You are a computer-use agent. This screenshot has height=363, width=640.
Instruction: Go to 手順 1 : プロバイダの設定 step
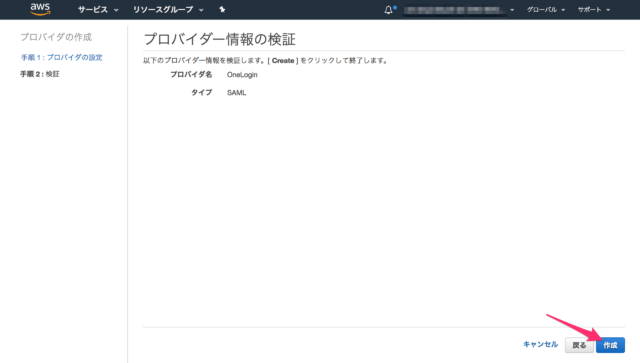point(62,58)
